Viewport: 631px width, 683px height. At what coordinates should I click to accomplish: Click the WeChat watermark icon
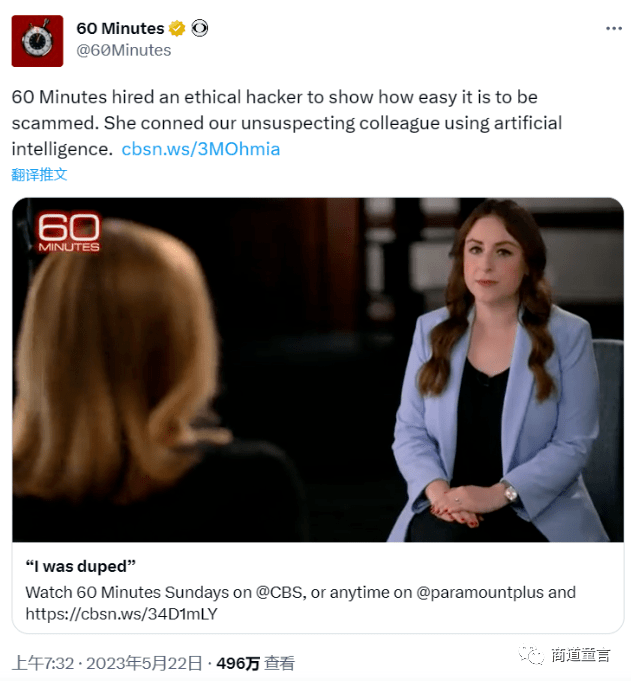coord(531,655)
